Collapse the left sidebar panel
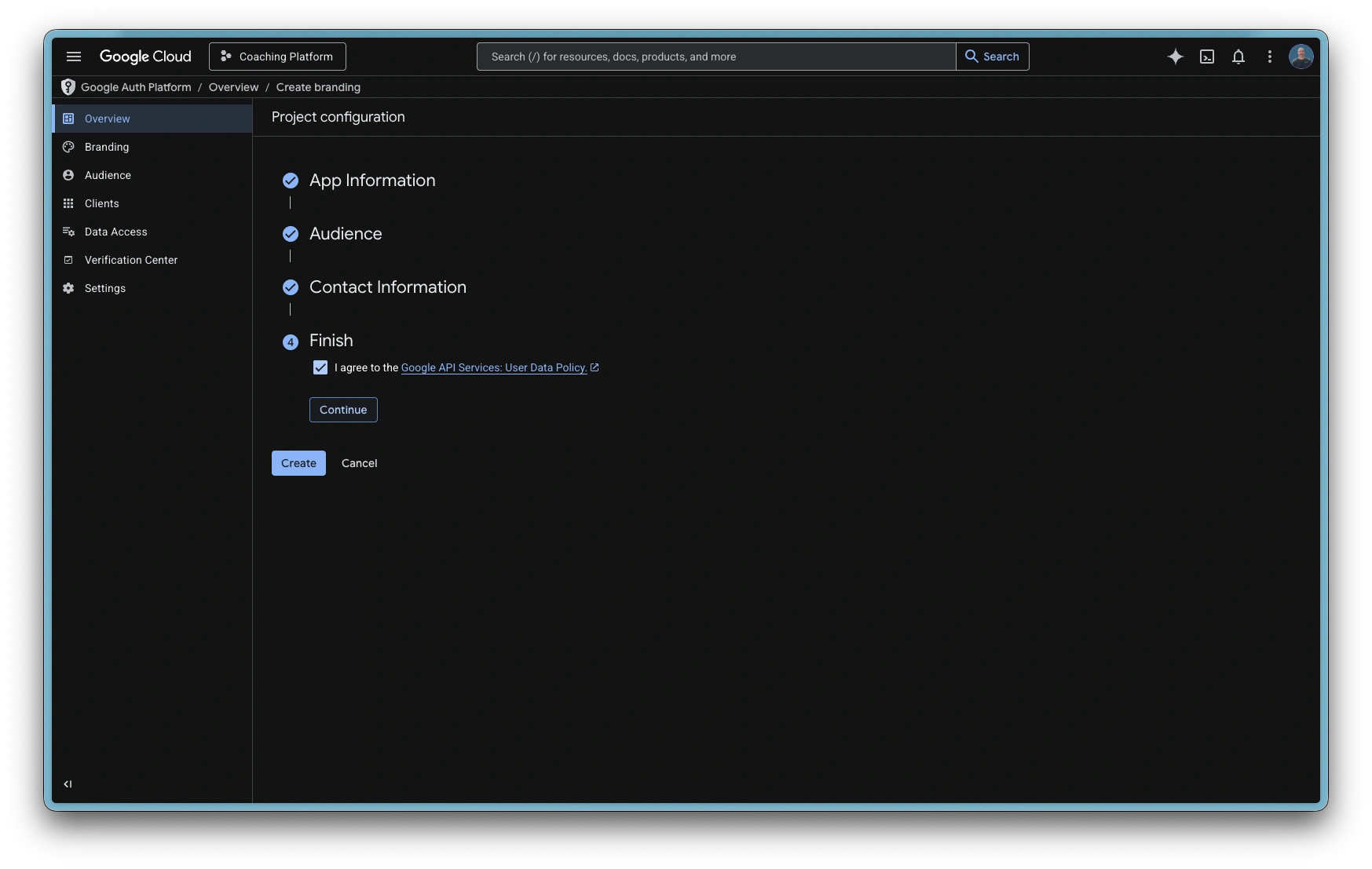1372x869 pixels. (x=68, y=783)
